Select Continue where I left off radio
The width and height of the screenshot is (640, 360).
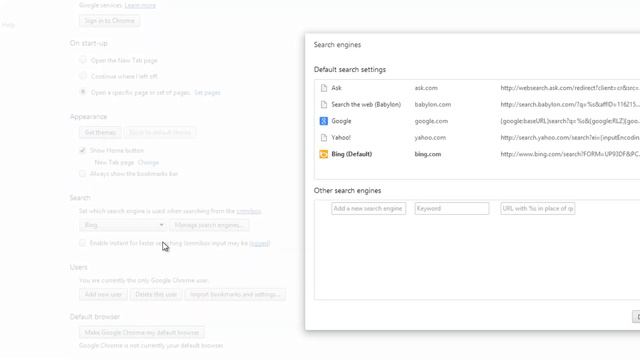point(83,76)
